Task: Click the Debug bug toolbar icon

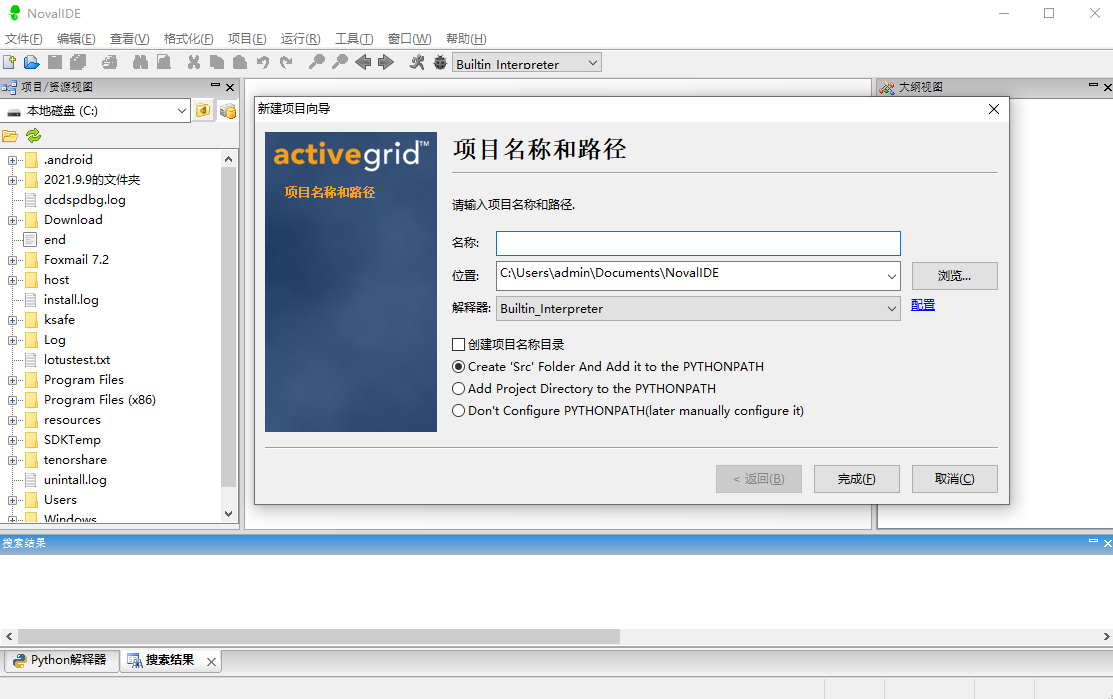Action: tap(440, 62)
